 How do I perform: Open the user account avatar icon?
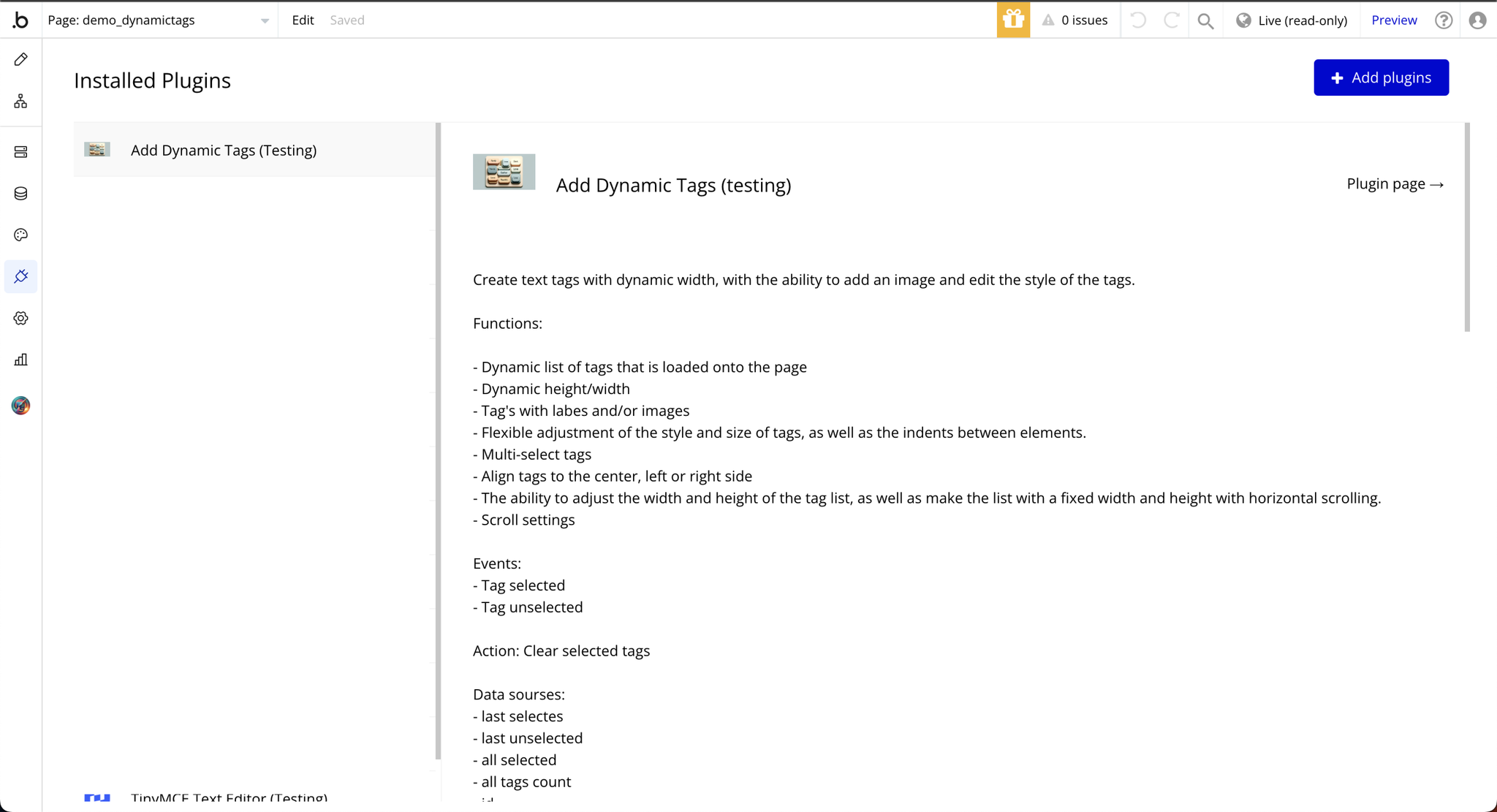(x=1477, y=20)
